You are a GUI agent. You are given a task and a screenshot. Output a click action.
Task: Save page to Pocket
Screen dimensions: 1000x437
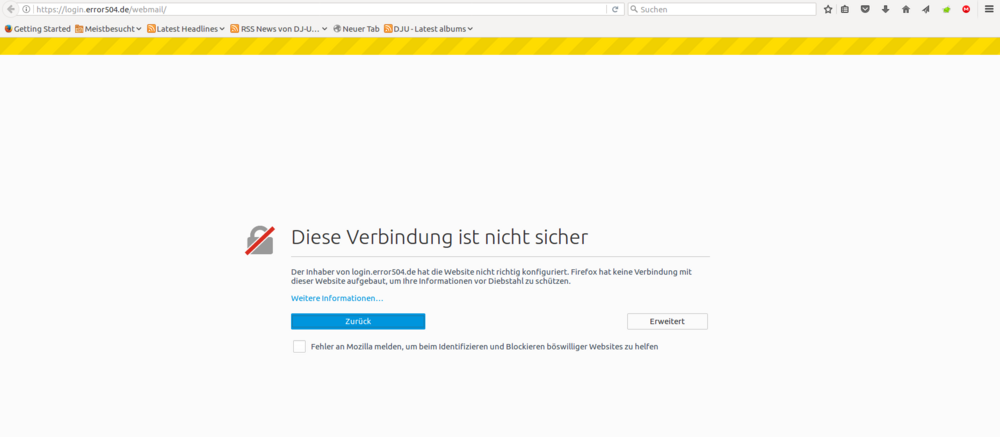coord(865,10)
